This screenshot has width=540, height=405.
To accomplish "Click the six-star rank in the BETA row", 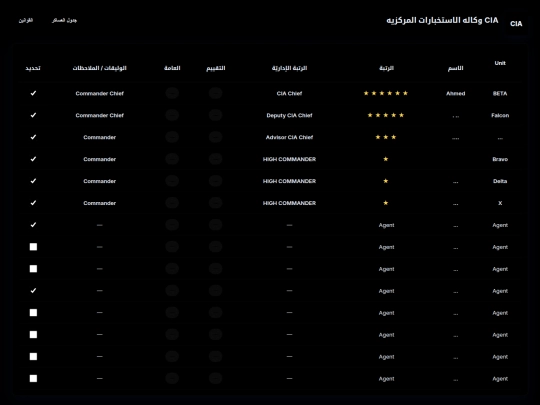I will coord(386,93).
